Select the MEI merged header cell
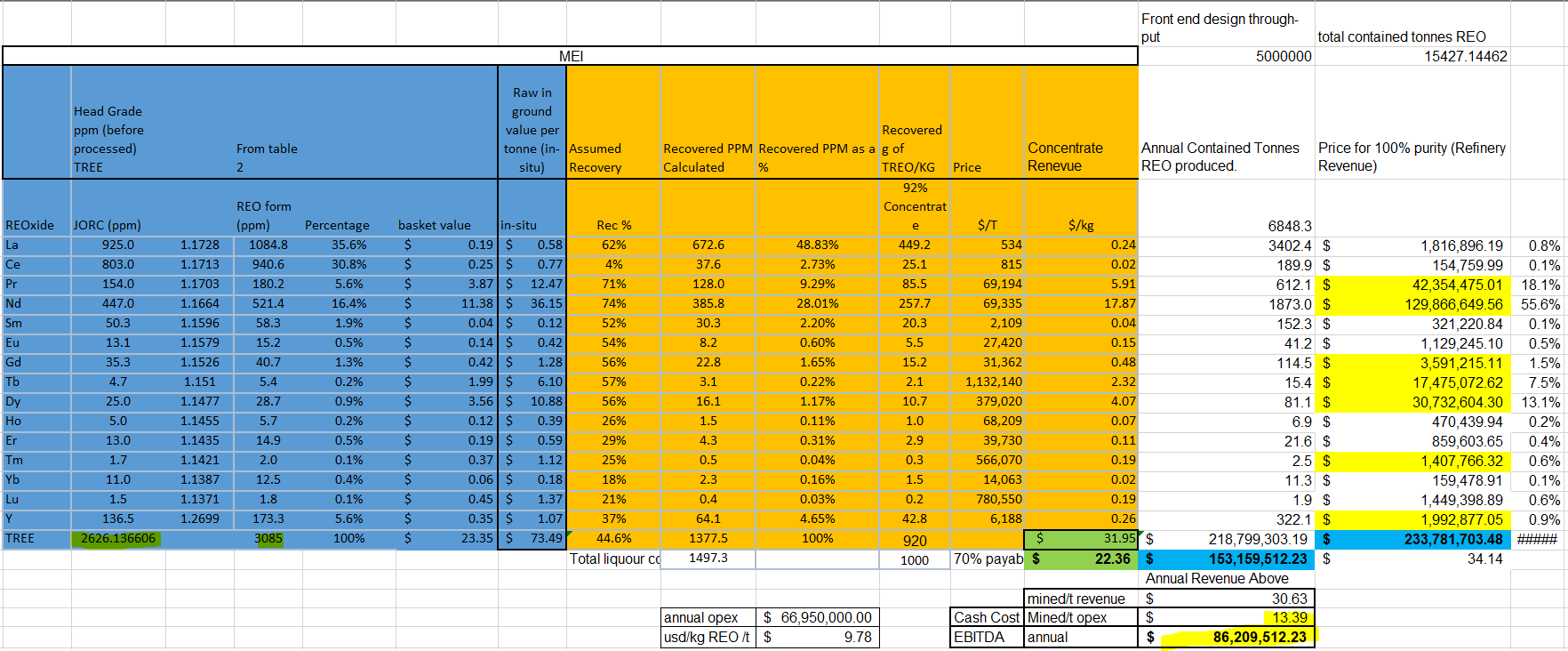1568x651 pixels. point(570,56)
